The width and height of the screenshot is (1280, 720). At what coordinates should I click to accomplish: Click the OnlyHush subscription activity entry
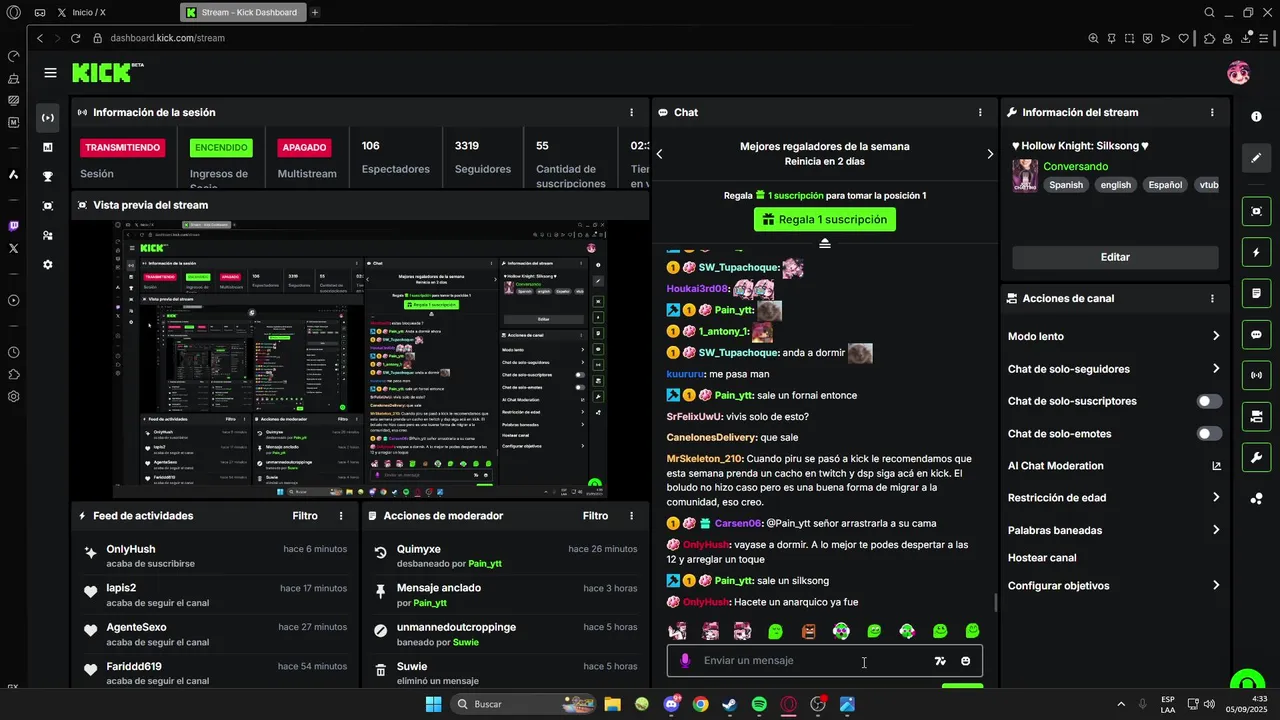215,556
